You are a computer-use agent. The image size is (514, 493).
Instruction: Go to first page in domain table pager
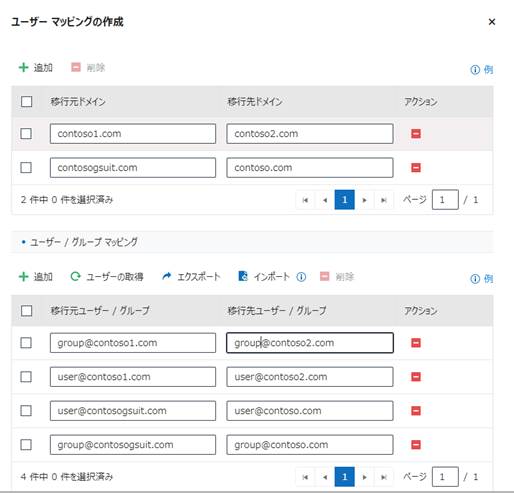(305, 200)
